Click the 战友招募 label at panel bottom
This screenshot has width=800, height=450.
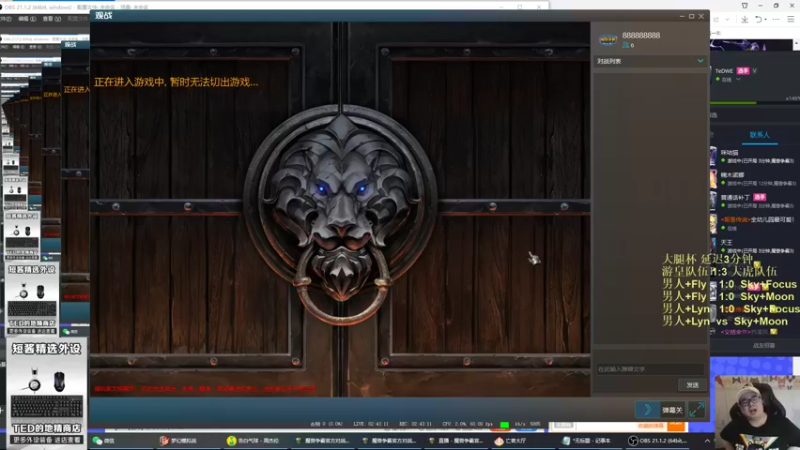click(764, 345)
